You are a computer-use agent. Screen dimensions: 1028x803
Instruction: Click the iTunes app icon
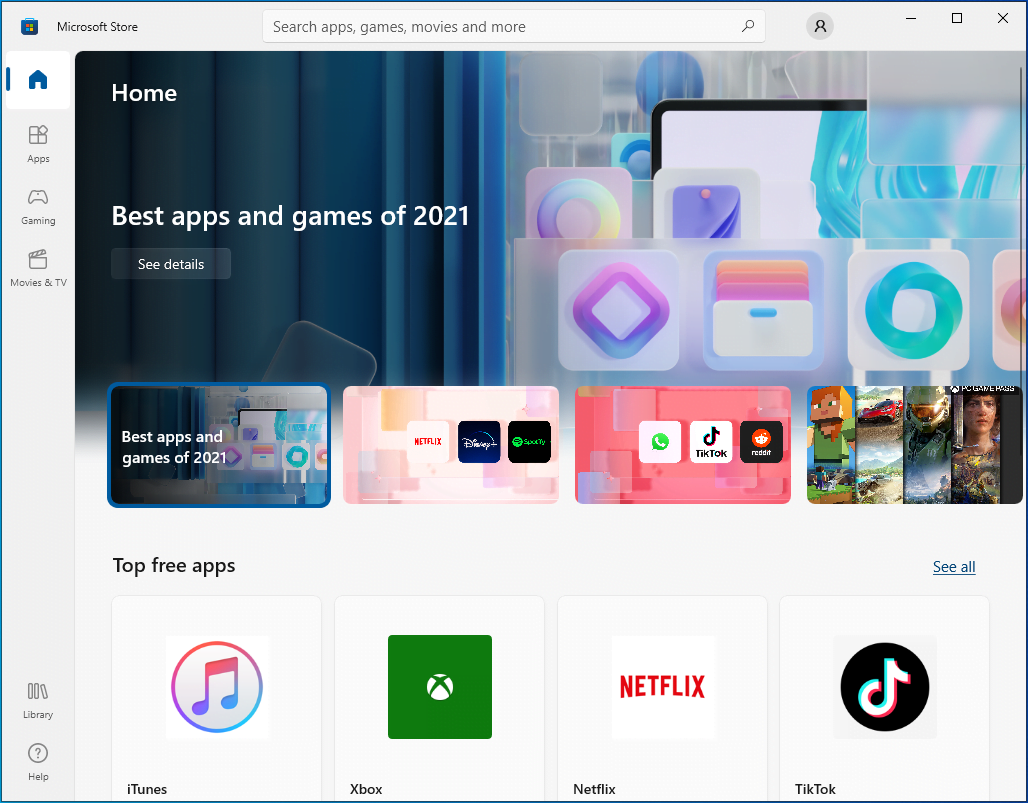coord(217,687)
